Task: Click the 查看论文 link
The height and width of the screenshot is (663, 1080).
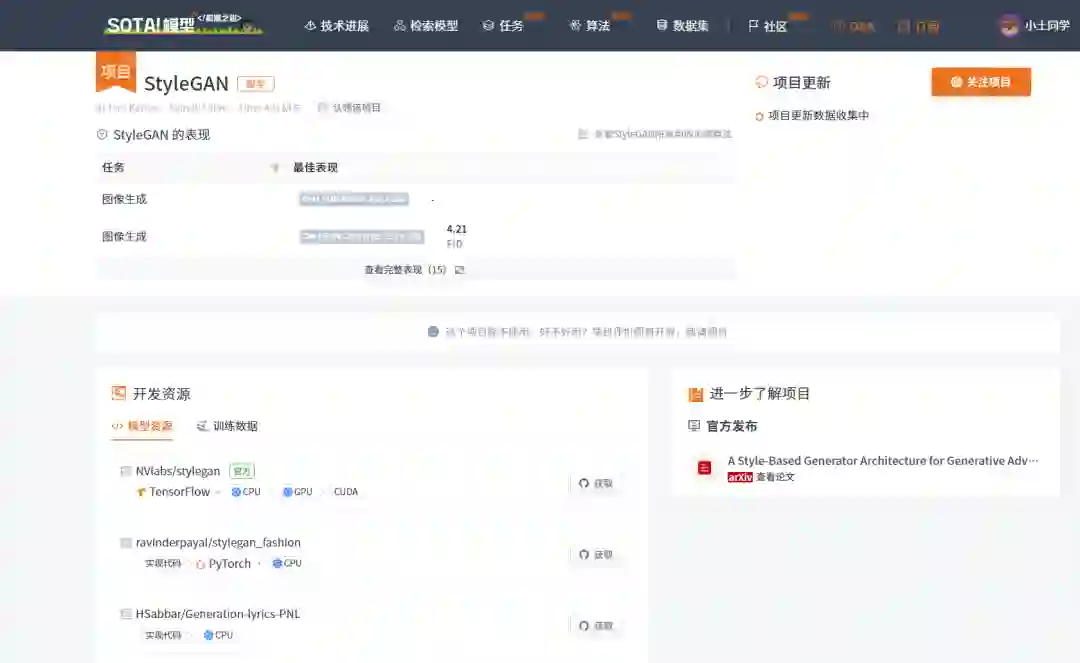Action: point(775,477)
